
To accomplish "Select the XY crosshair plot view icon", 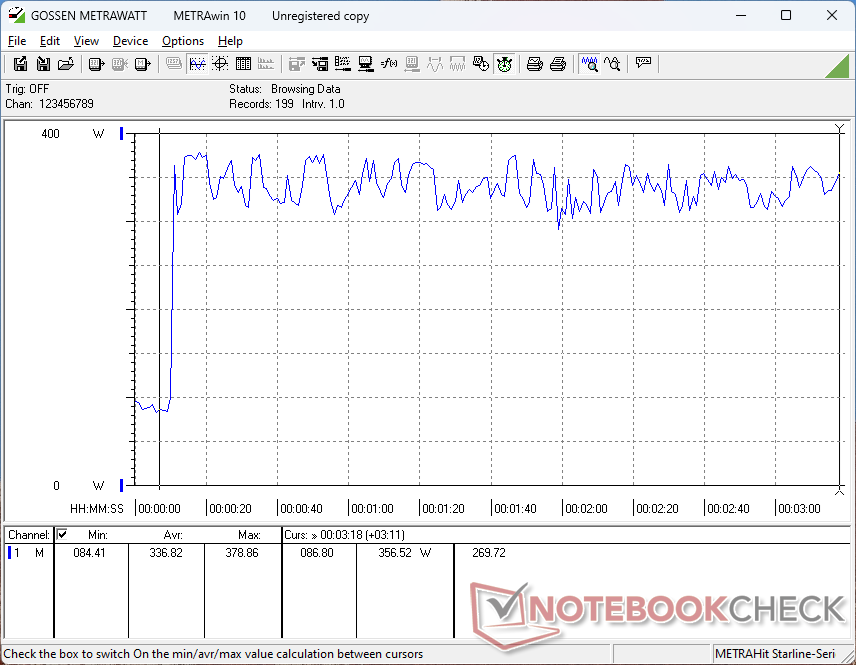I will coord(220,64).
